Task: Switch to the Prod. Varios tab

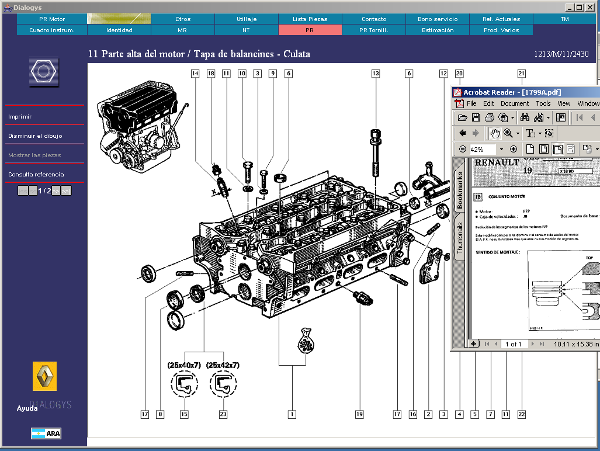Action: [501, 30]
